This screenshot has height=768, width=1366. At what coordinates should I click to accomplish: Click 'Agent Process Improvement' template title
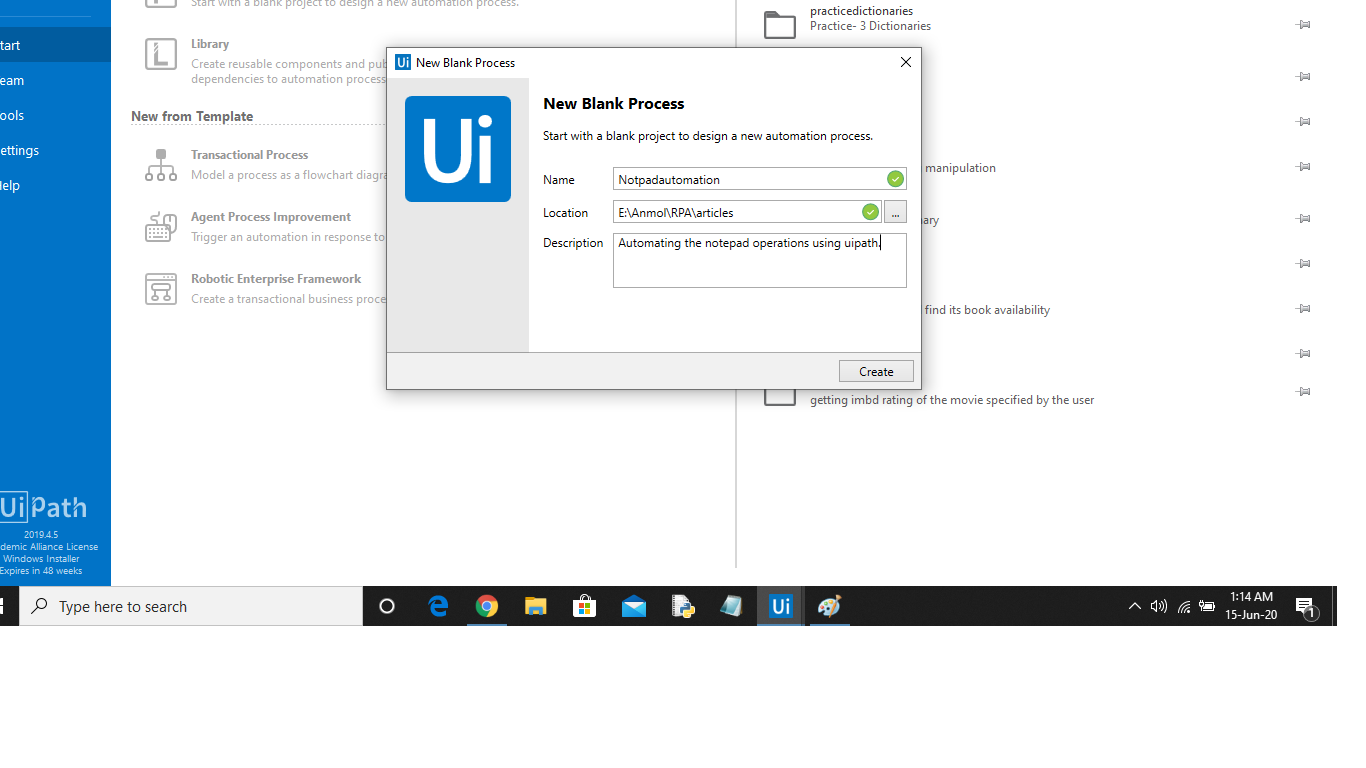(271, 217)
